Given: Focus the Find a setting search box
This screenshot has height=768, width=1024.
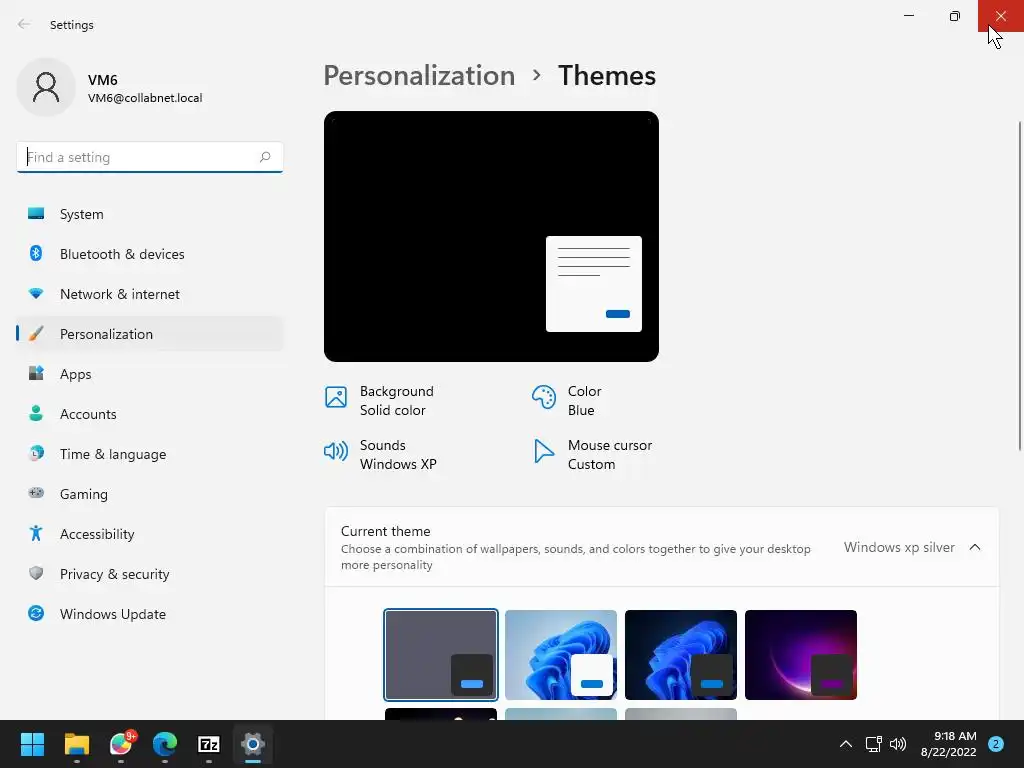Looking at the screenshot, I should [150, 157].
